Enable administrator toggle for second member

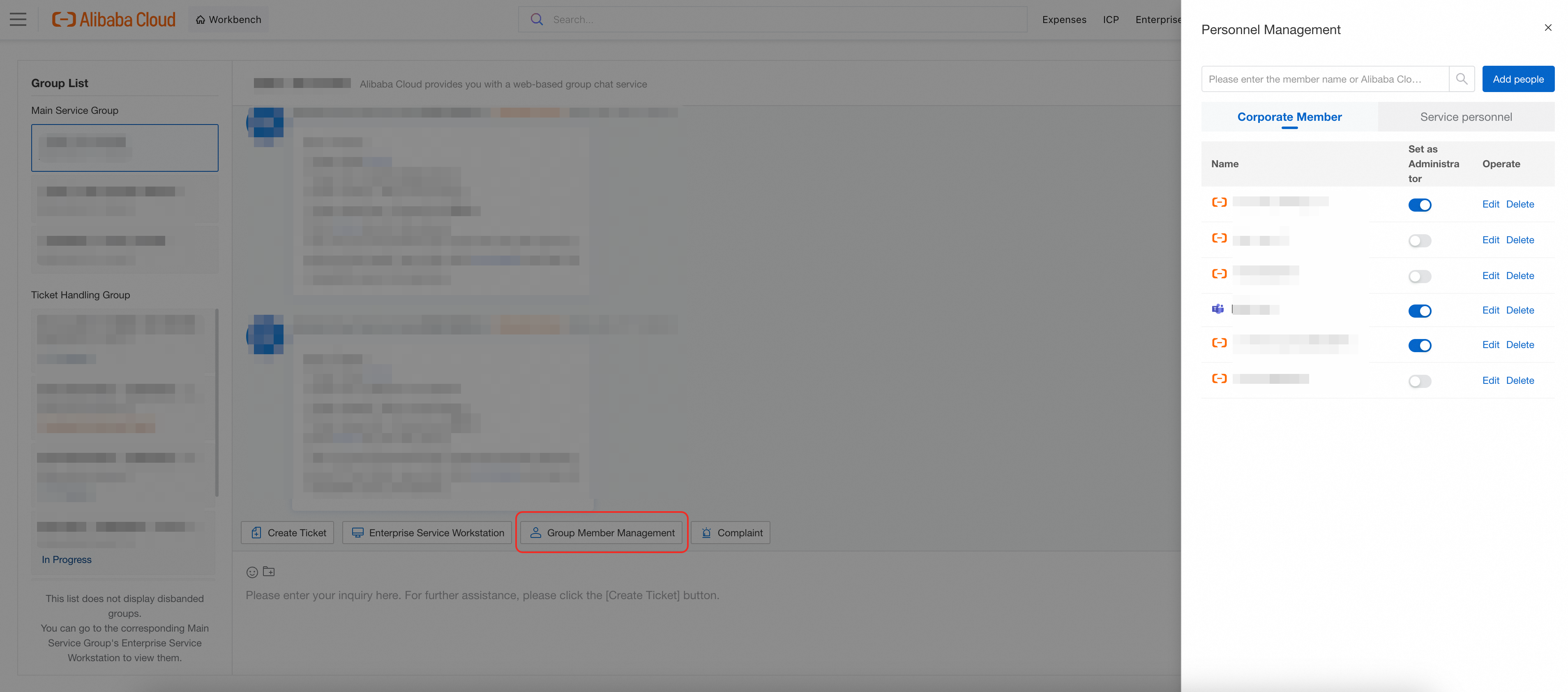point(1420,241)
